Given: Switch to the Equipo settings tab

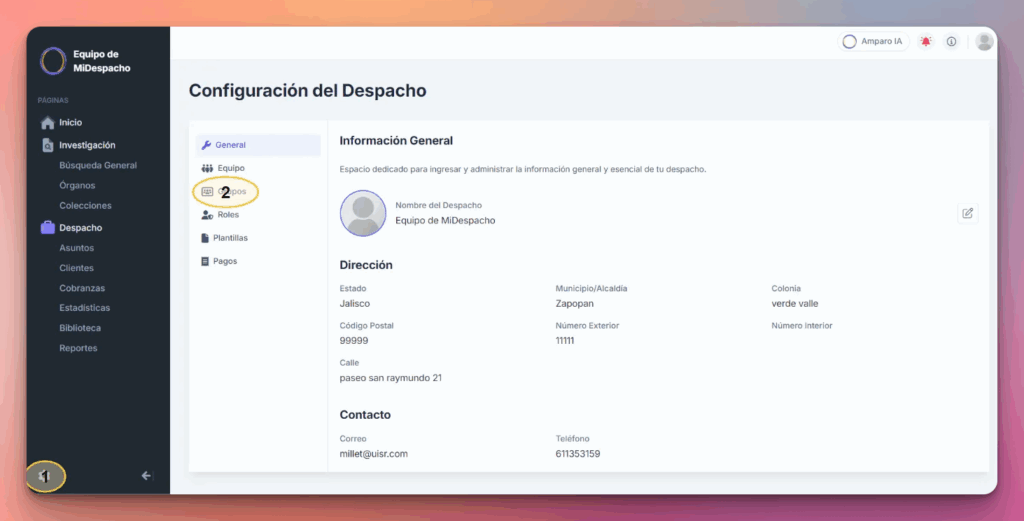Looking at the screenshot, I should (x=230, y=168).
